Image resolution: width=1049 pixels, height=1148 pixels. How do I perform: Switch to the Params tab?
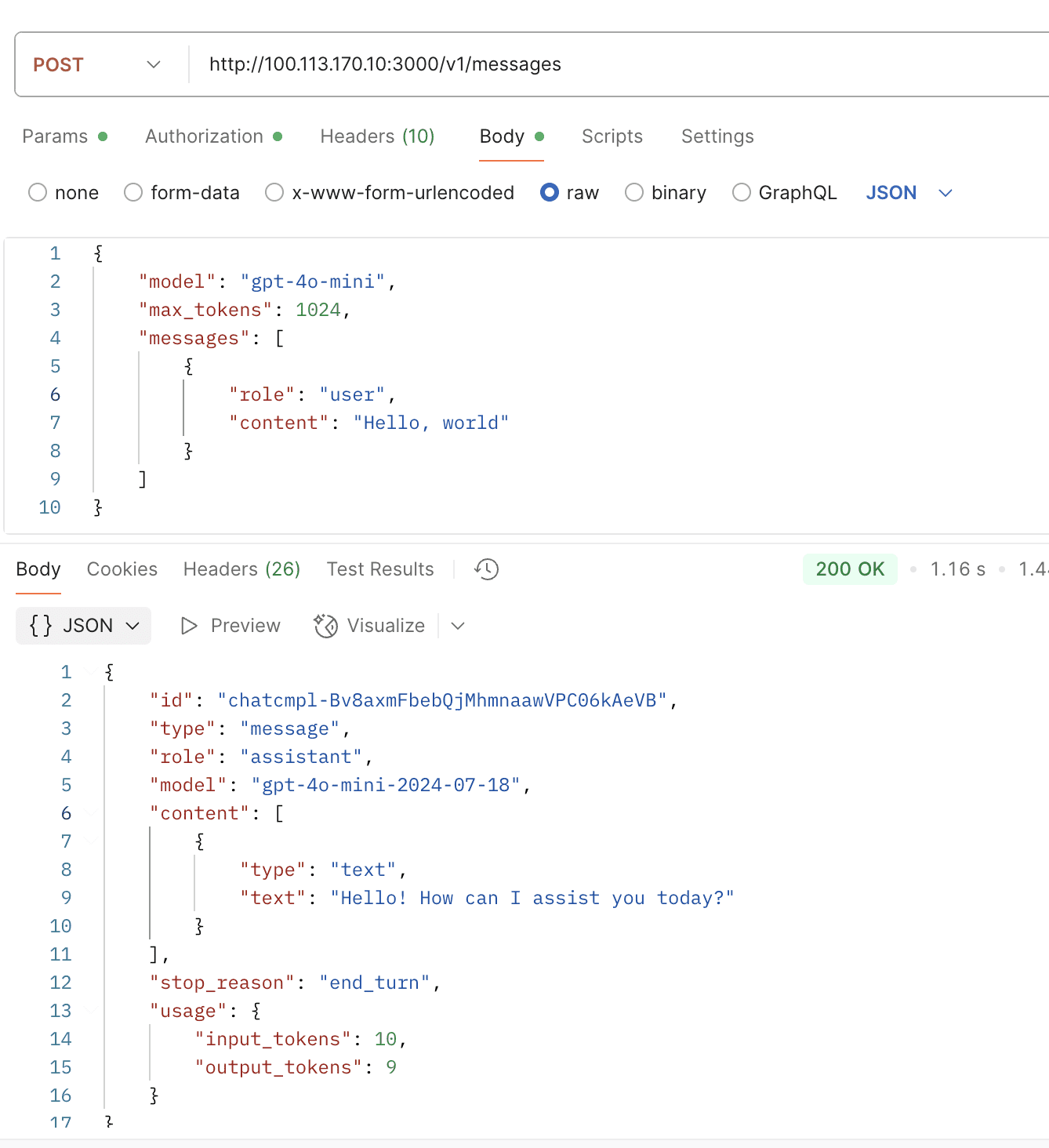coord(55,136)
